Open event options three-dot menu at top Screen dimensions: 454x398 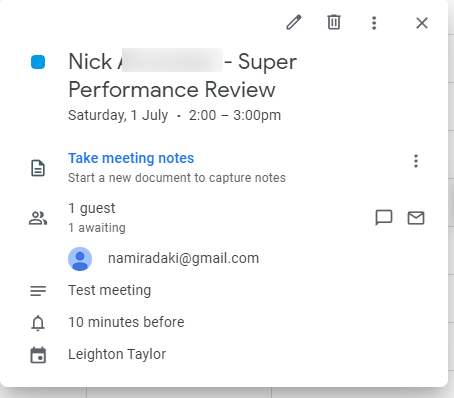pyautogui.click(x=374, y=23)
